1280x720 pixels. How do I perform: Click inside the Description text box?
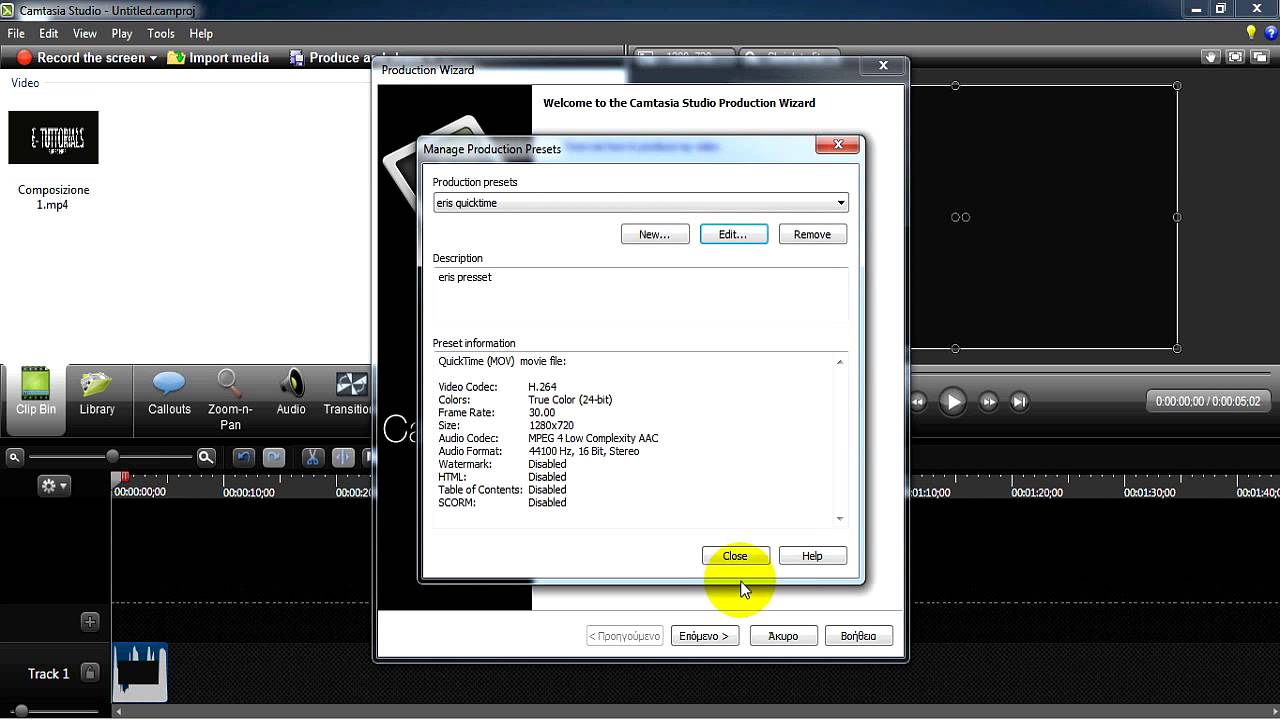tap(640, 295)
